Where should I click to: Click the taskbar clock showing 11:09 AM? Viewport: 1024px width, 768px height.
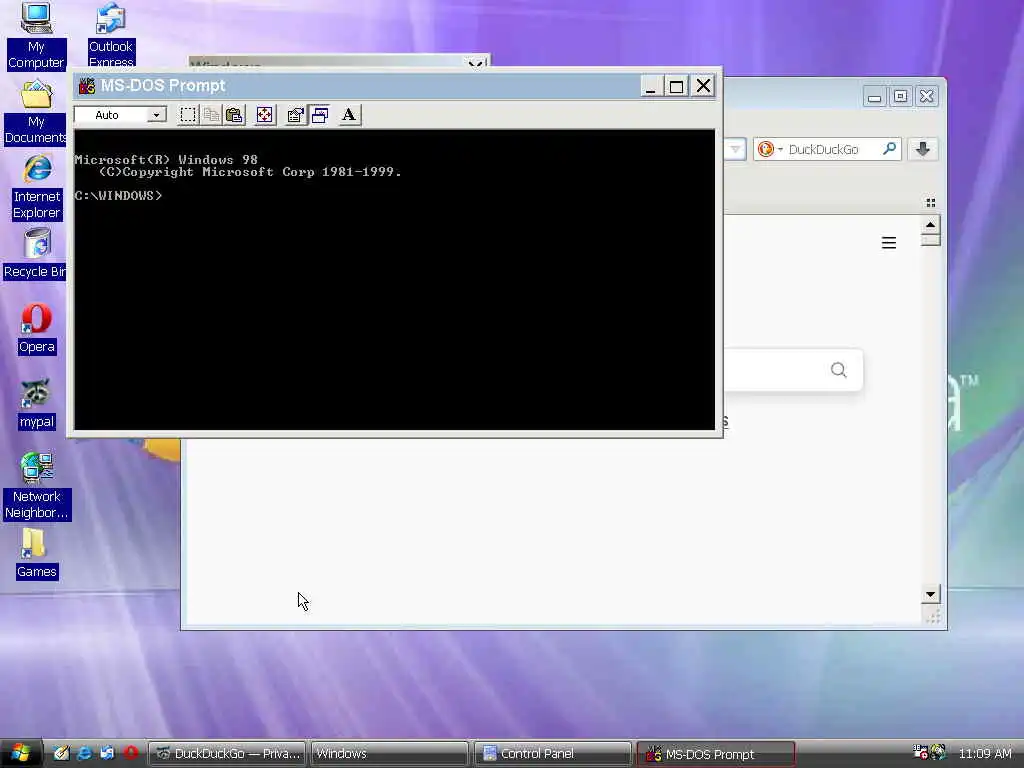(x=985, y=754)
